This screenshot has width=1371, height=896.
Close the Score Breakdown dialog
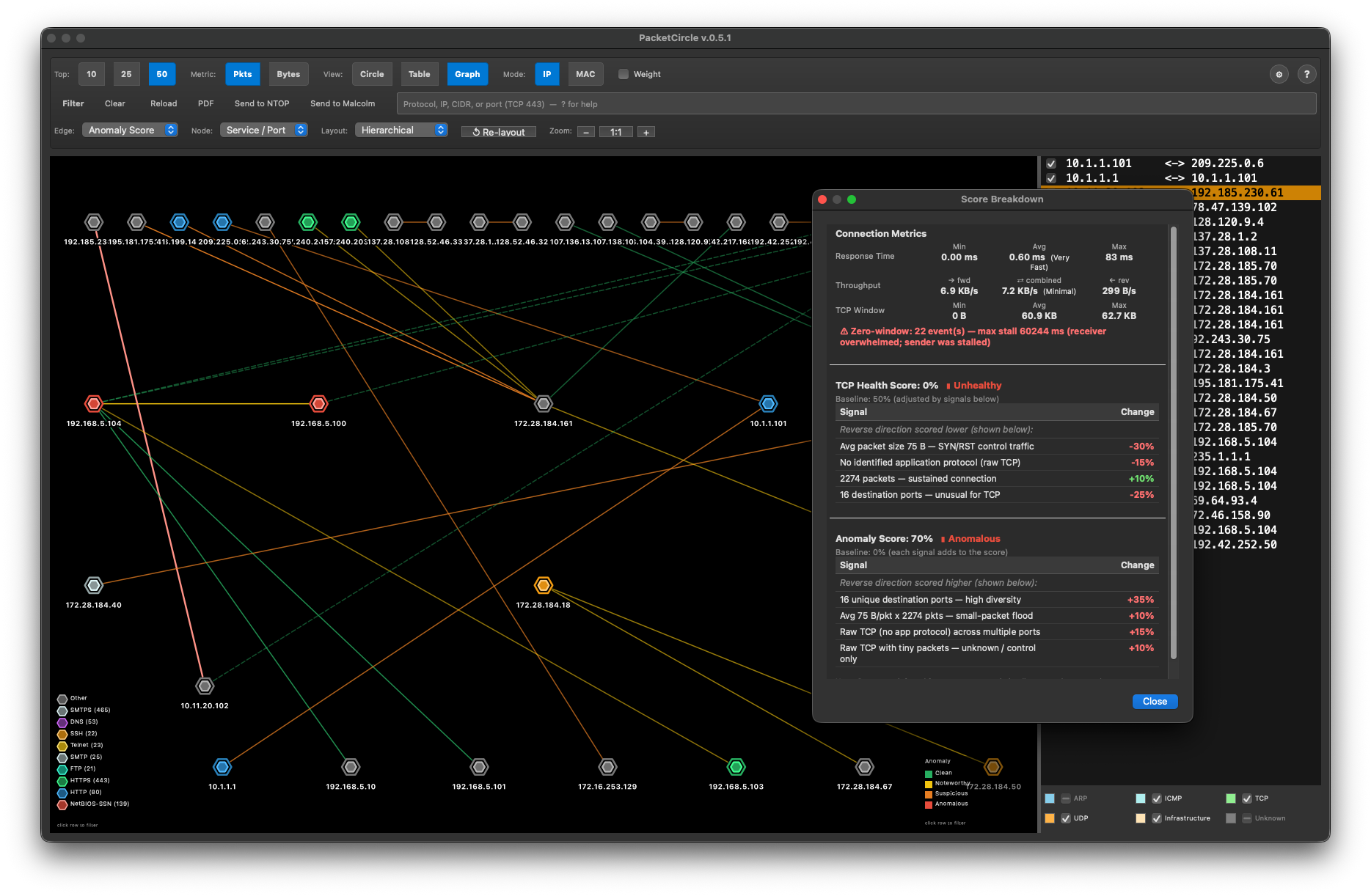(x=1155, y=702)
